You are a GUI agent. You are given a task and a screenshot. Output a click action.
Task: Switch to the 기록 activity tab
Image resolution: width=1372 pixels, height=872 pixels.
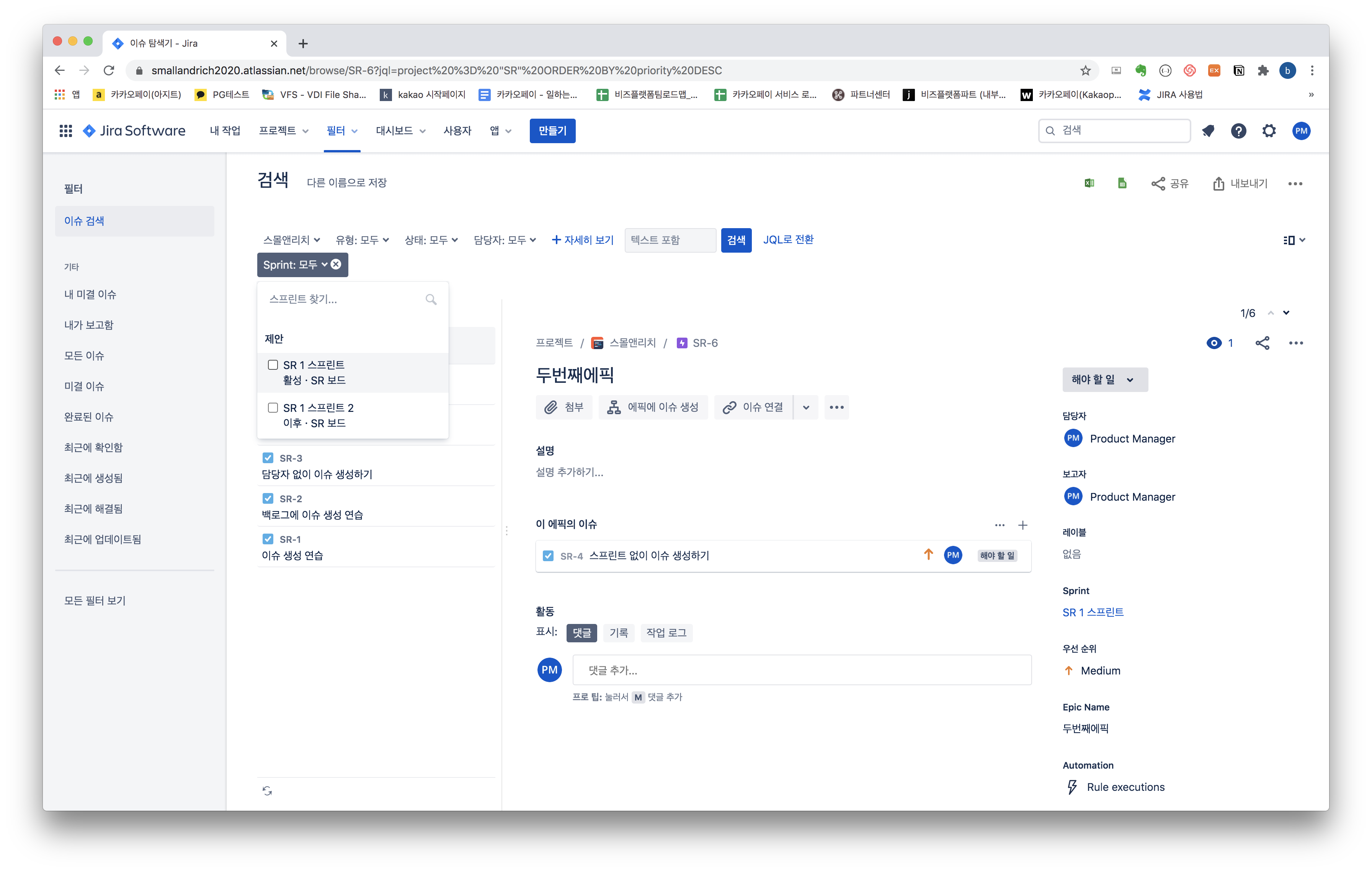click(x=618, y=633)
